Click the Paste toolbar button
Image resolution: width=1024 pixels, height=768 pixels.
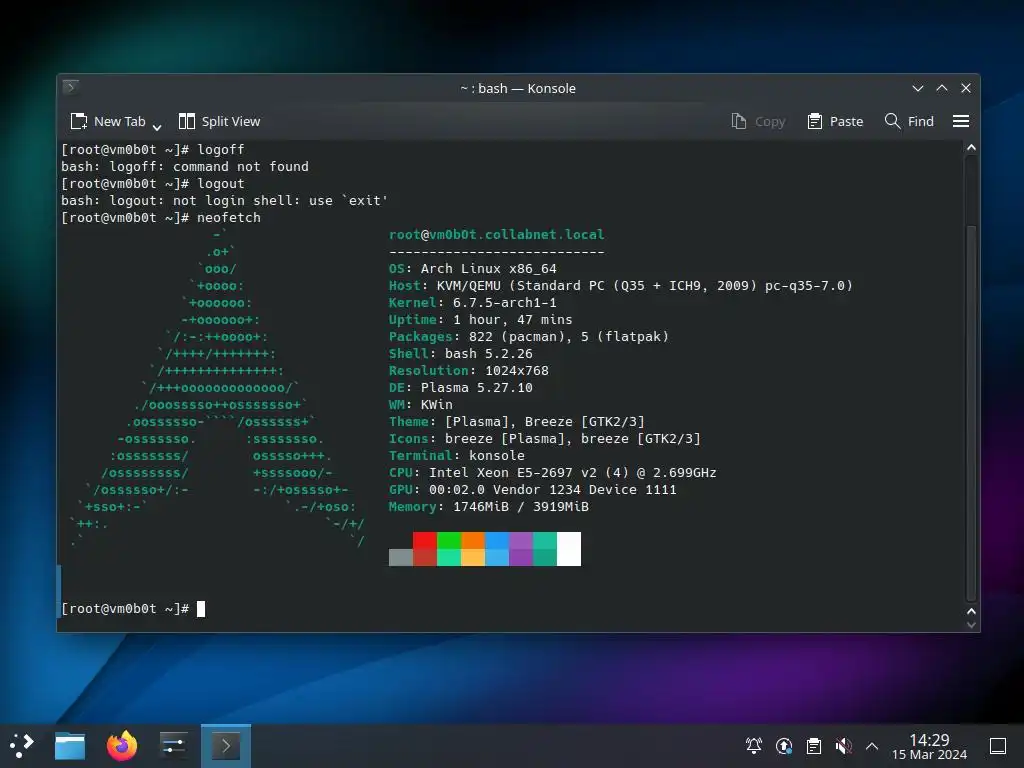[x=835, y=121]
